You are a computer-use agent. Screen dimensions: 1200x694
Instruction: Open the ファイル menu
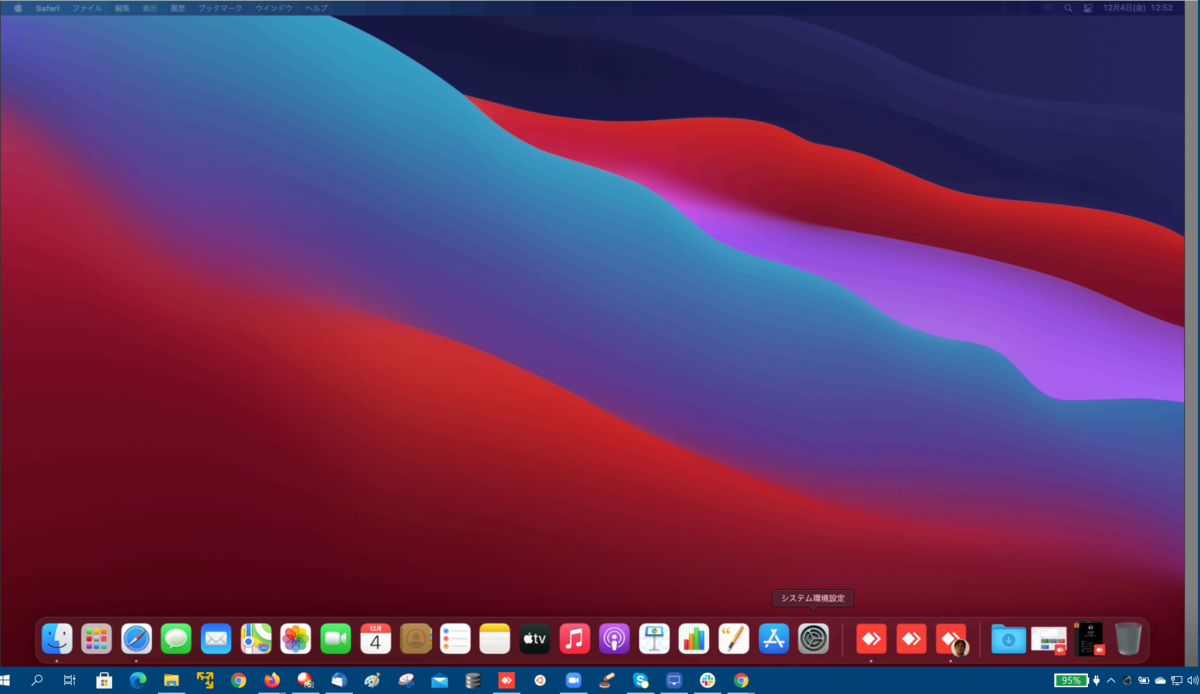[x=87, y=8]
